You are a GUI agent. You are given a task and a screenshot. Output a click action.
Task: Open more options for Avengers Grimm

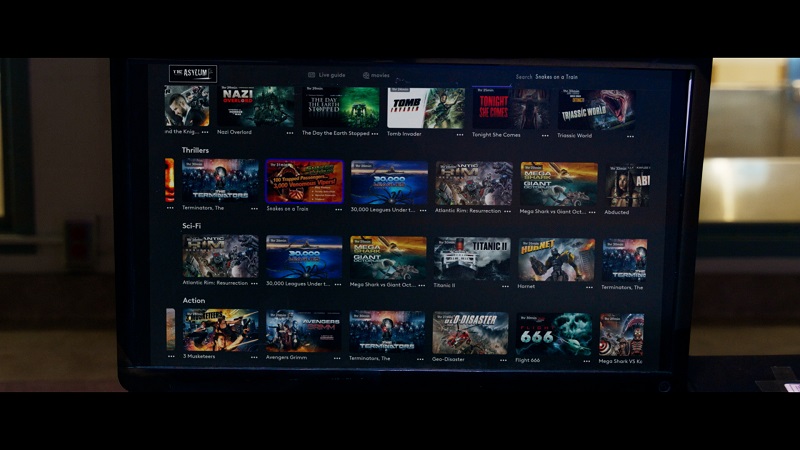pyautogui.click(x=337, y=358)
